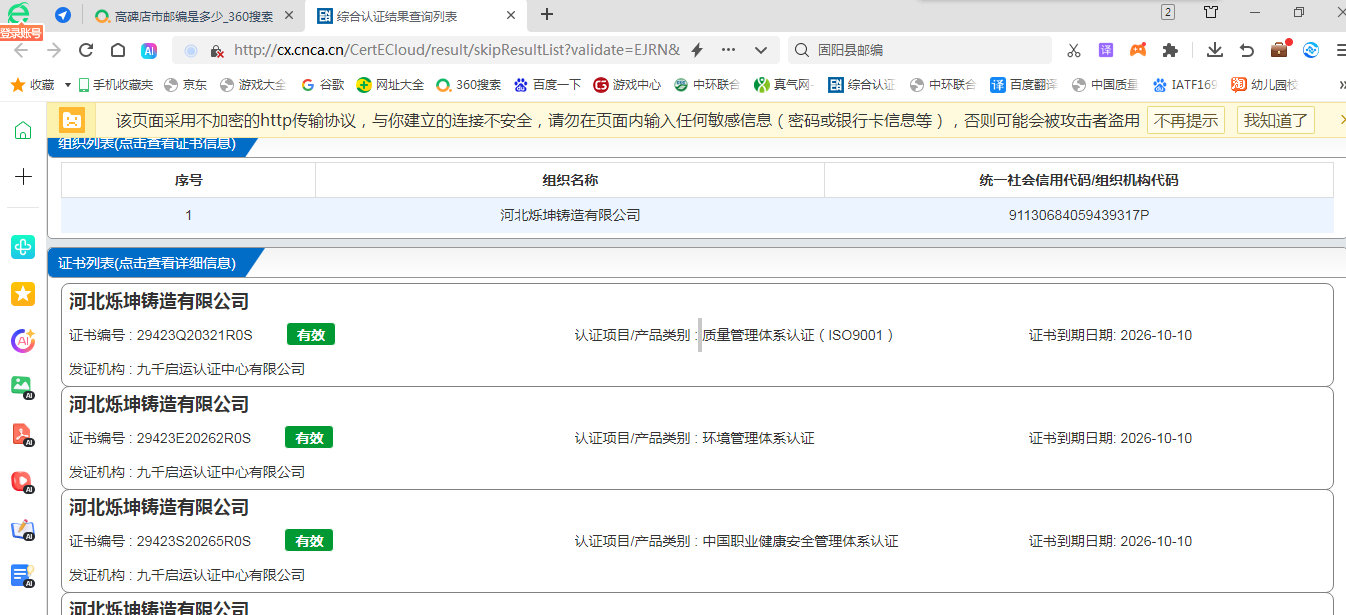Click the 登录账号 login badge
Screen dimensions: 1346x615
(x=21, y=33)
